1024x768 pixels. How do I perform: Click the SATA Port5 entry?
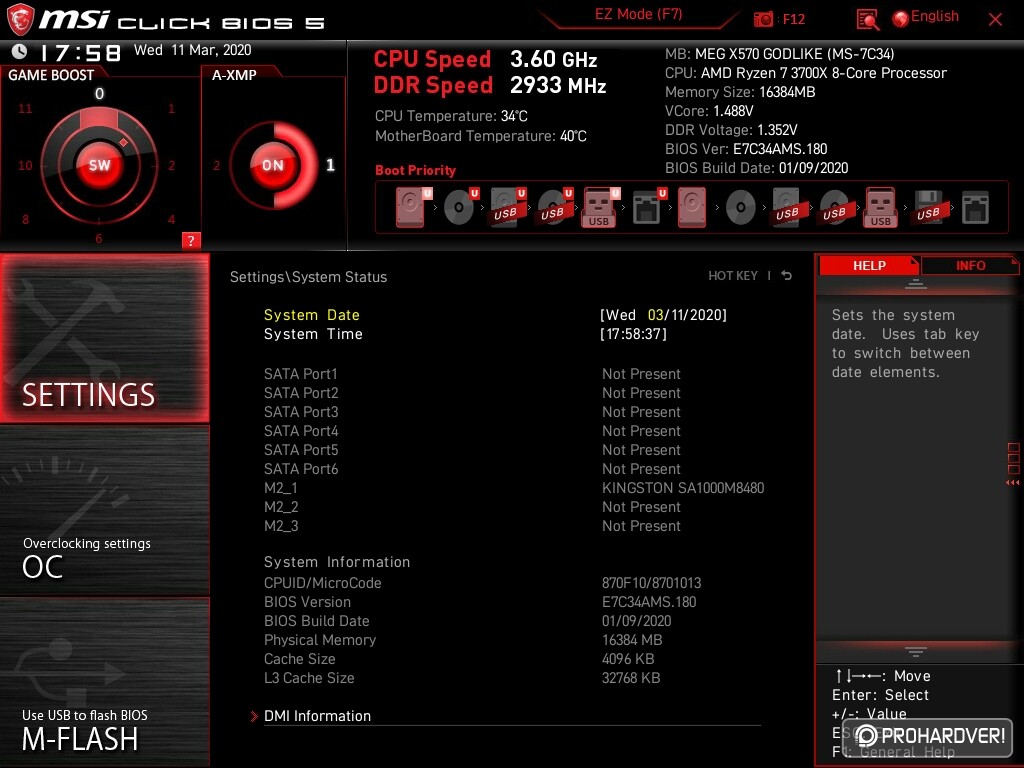[x=472, y=449]
